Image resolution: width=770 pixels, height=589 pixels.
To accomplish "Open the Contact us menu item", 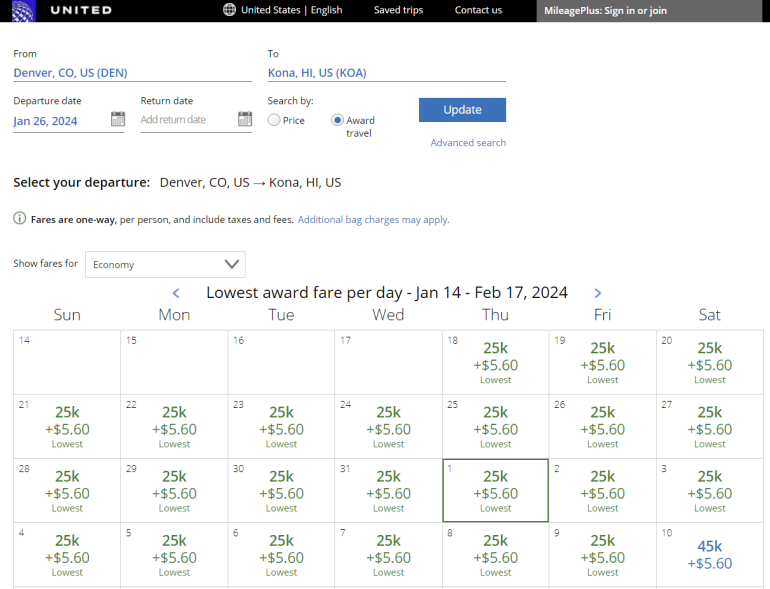I will click(478, 10).
